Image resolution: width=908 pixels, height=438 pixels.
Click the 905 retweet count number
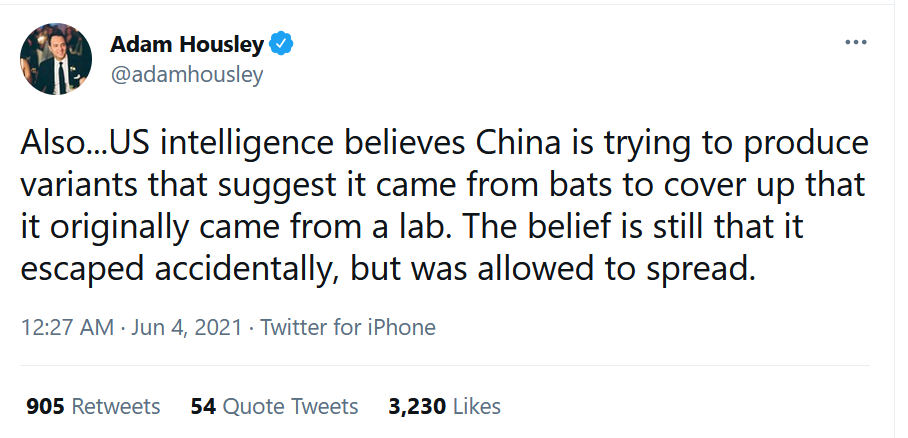[x=45, y=406]
